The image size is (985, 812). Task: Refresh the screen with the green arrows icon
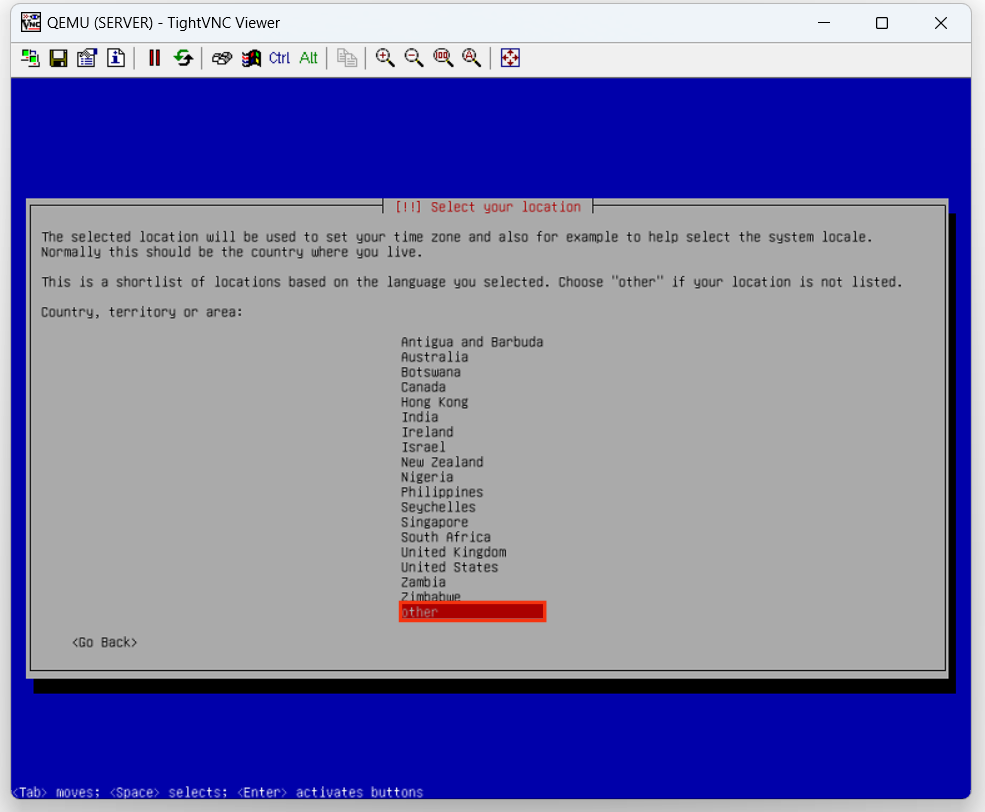click(182, 58)
